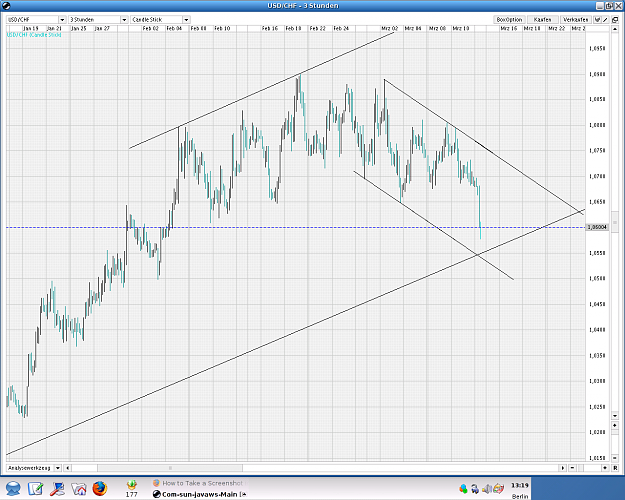The image size is (625, 500).
Task: Click the 13:19 Berlin clock
Action: click(x=520, y=490)
